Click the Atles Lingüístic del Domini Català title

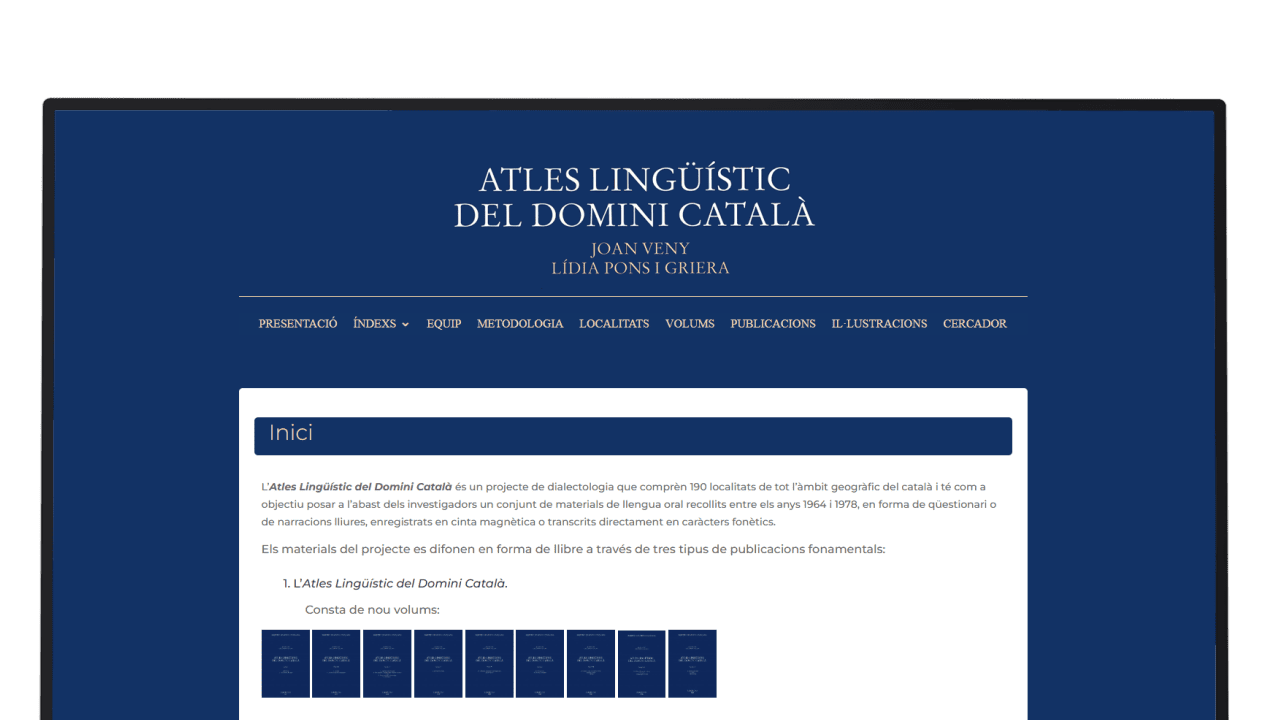pos(634,196)
